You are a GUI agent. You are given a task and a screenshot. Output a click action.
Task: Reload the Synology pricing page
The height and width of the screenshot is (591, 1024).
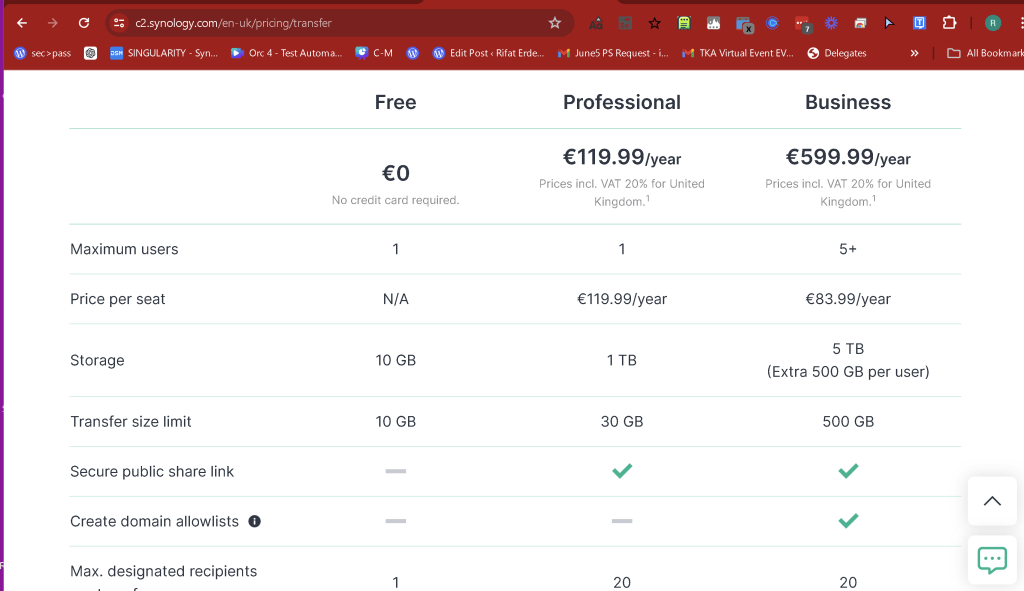pyautogui.click(x=84, y=23)
